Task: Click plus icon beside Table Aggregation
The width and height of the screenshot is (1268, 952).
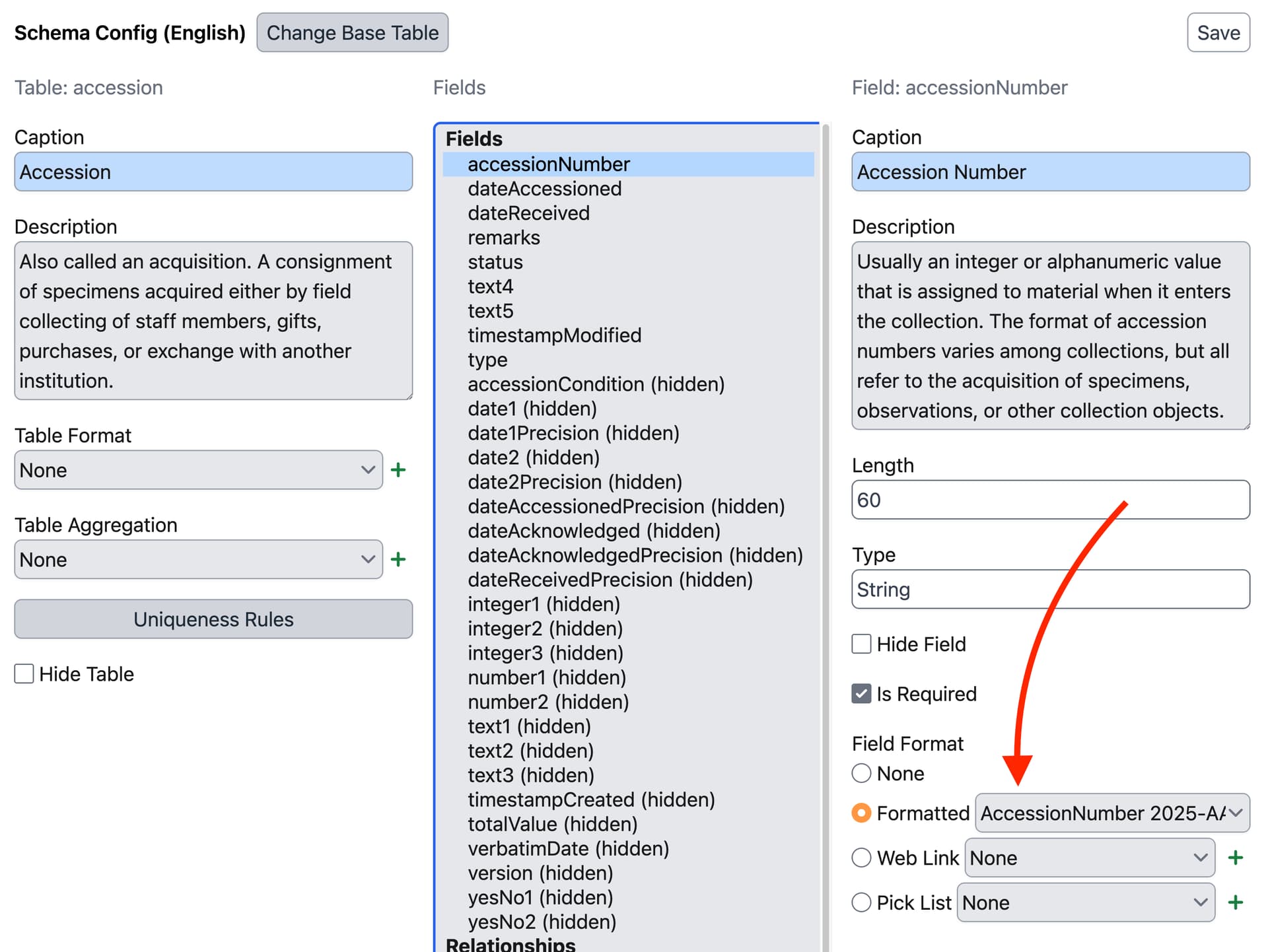Action: (398, 560)
